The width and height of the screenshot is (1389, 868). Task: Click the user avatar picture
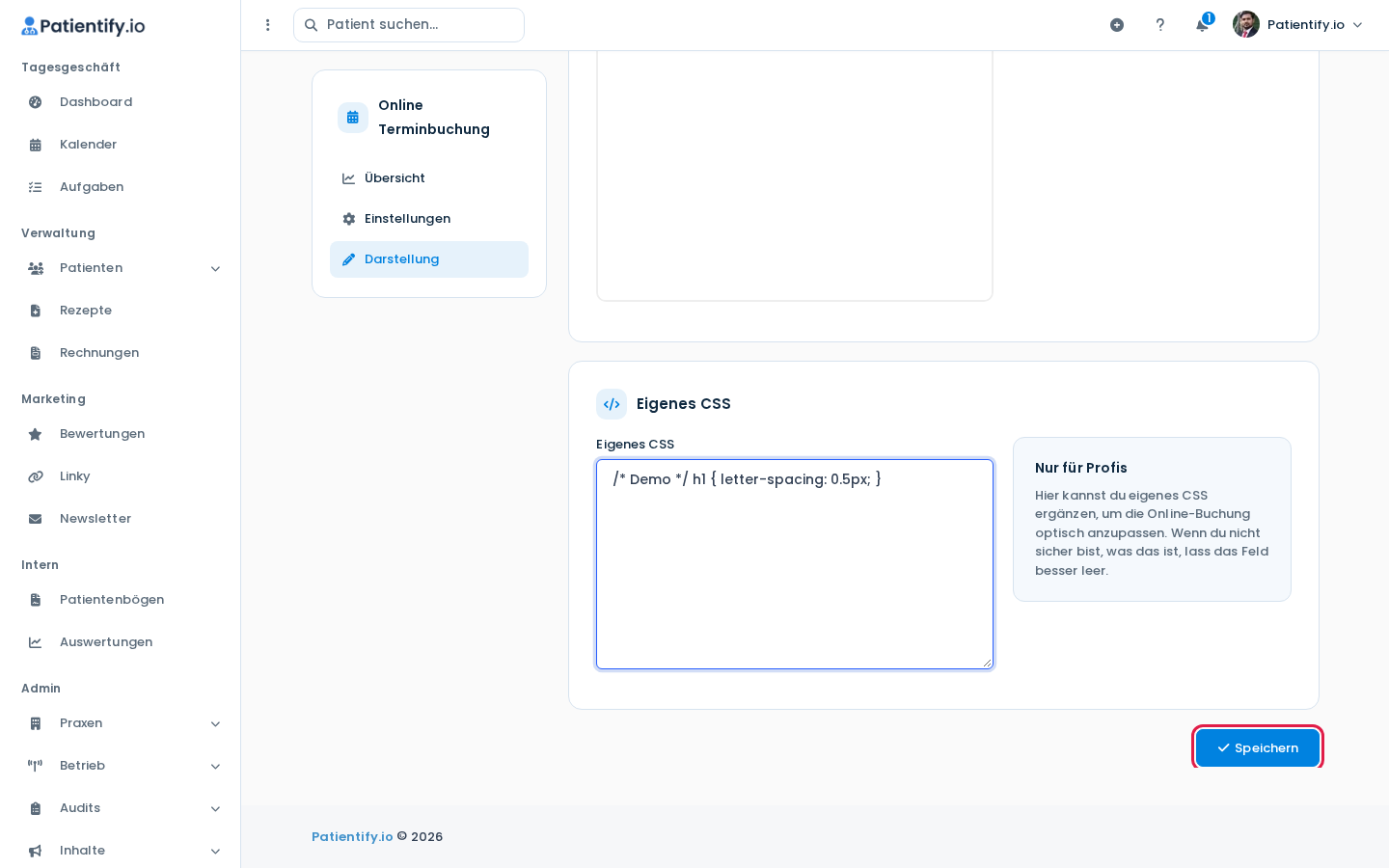tap(1246, 24)
